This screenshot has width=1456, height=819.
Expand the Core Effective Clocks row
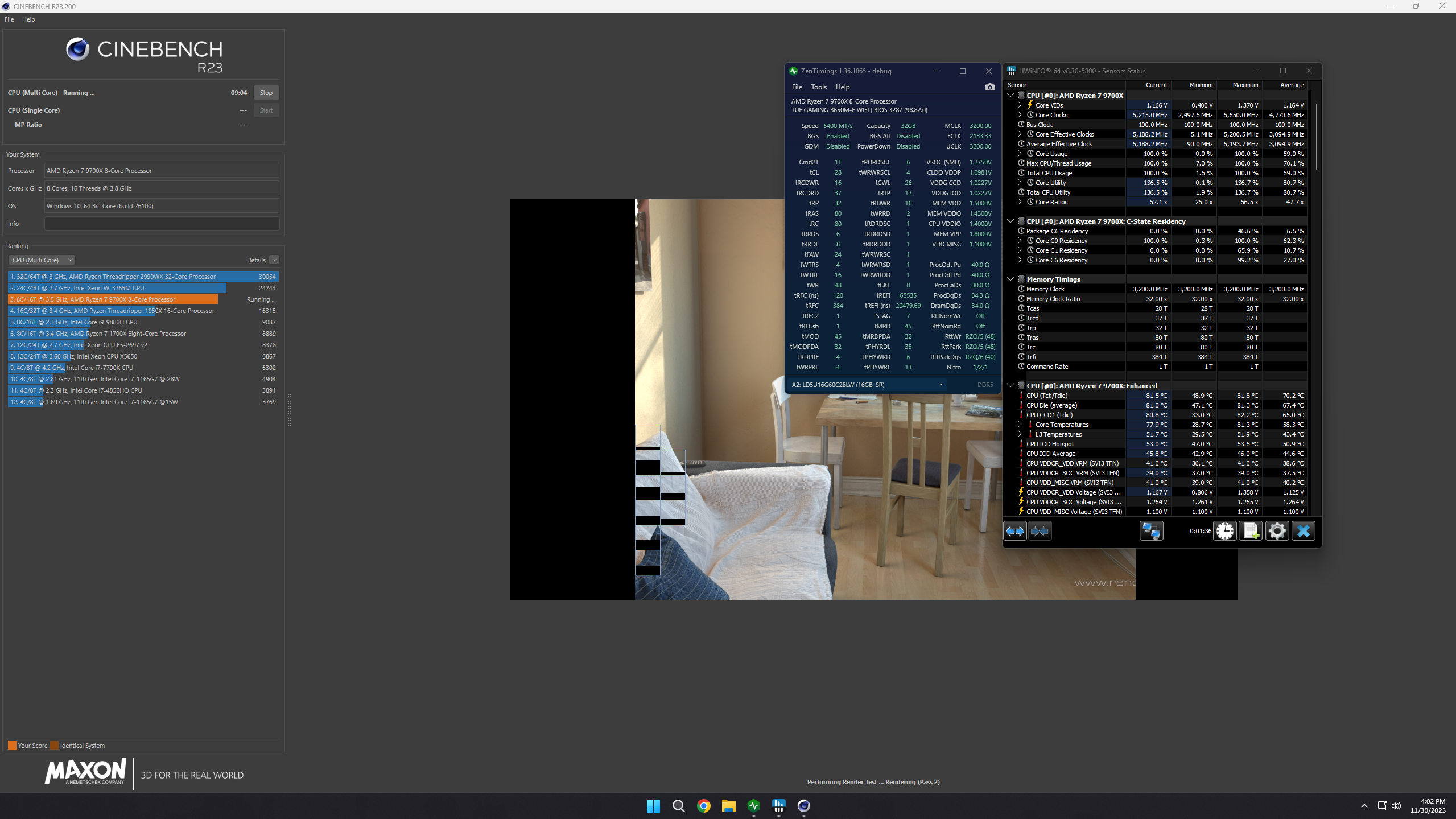(1020, 134)
